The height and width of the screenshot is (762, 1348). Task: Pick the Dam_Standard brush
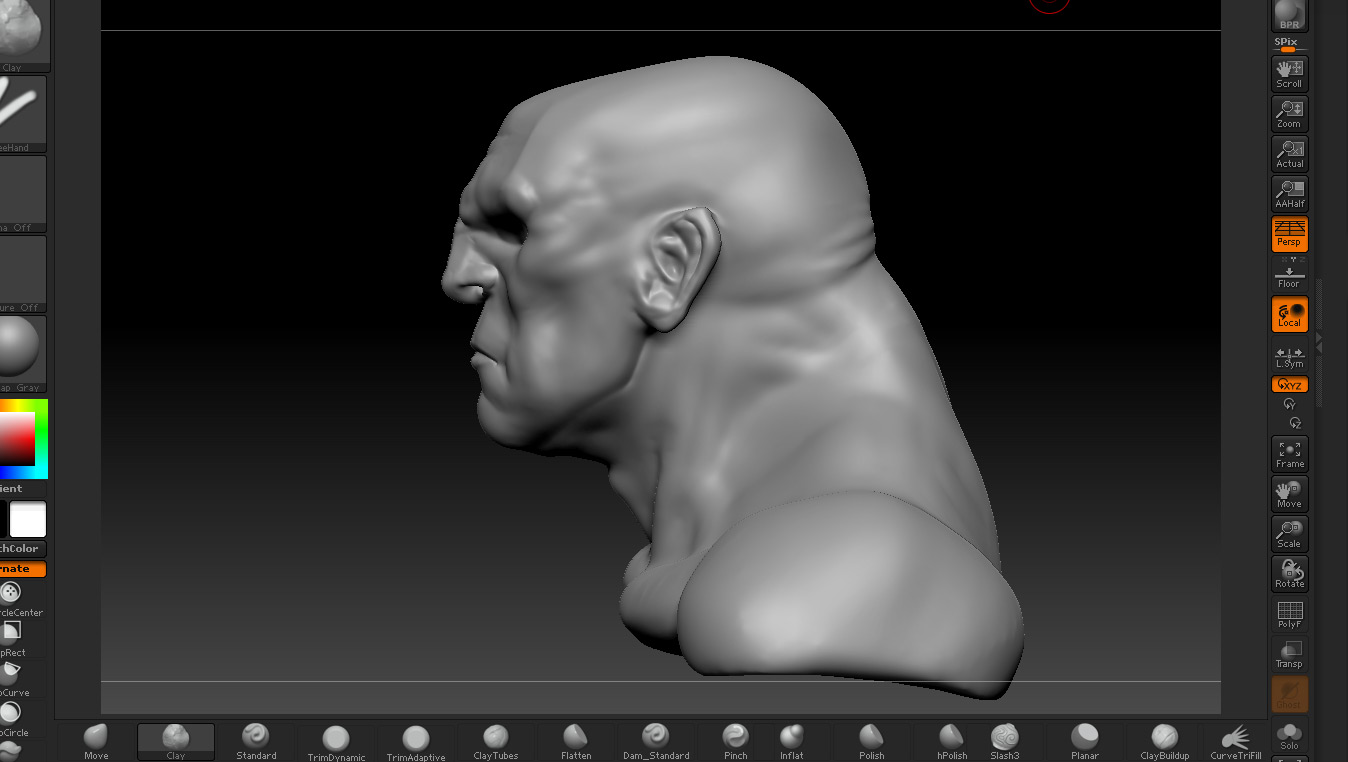tap(656, 742)
